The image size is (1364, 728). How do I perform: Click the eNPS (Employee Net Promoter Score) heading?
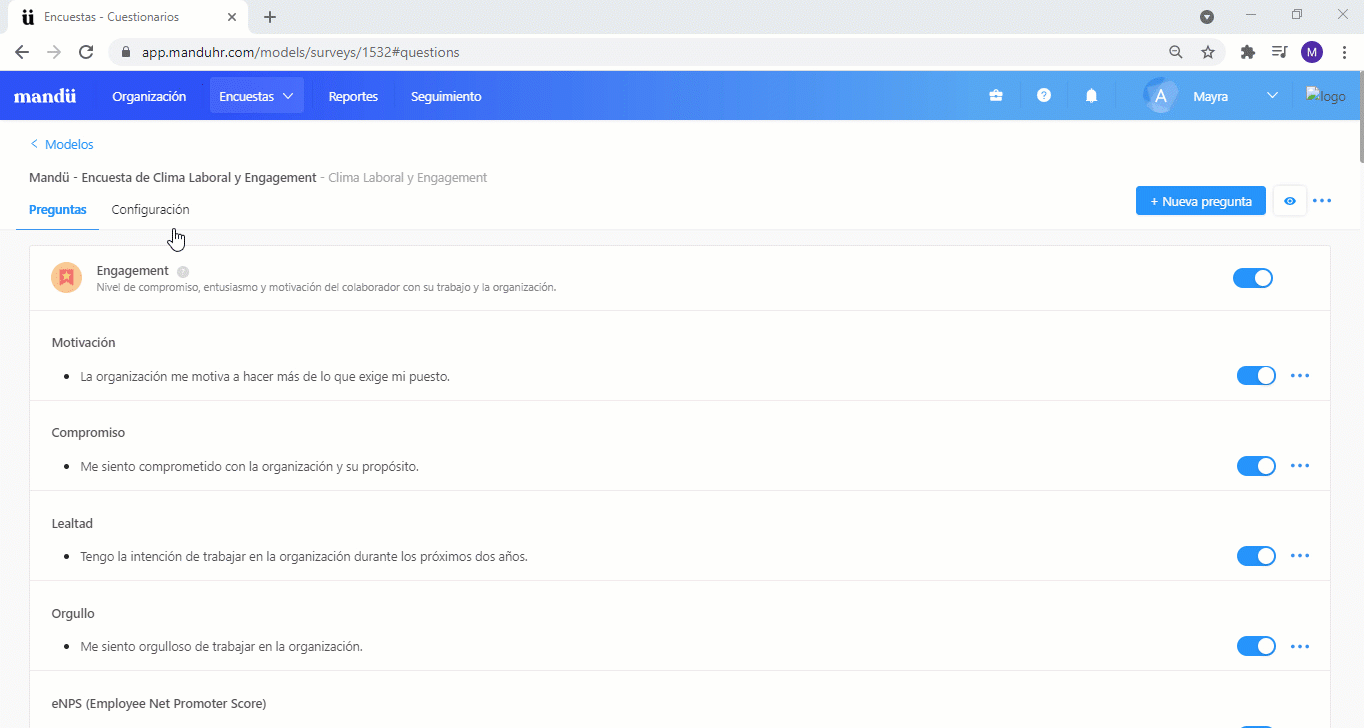pos(159,703)
